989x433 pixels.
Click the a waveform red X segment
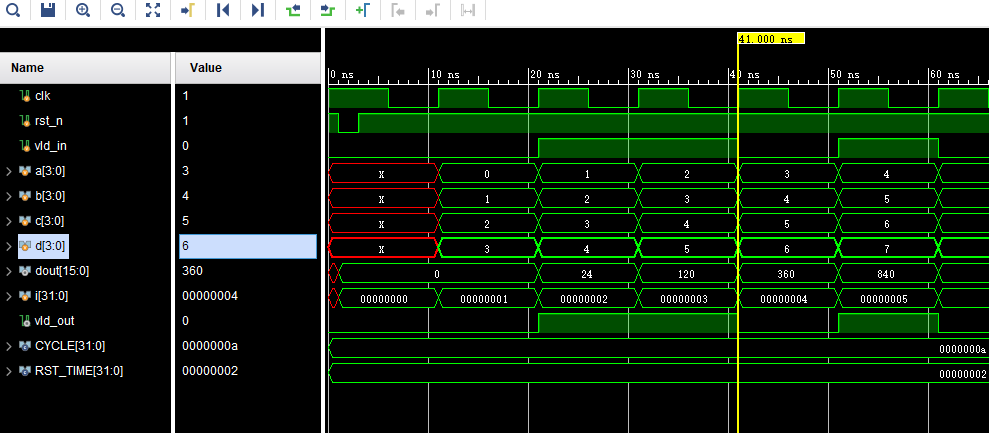[382, 174]
